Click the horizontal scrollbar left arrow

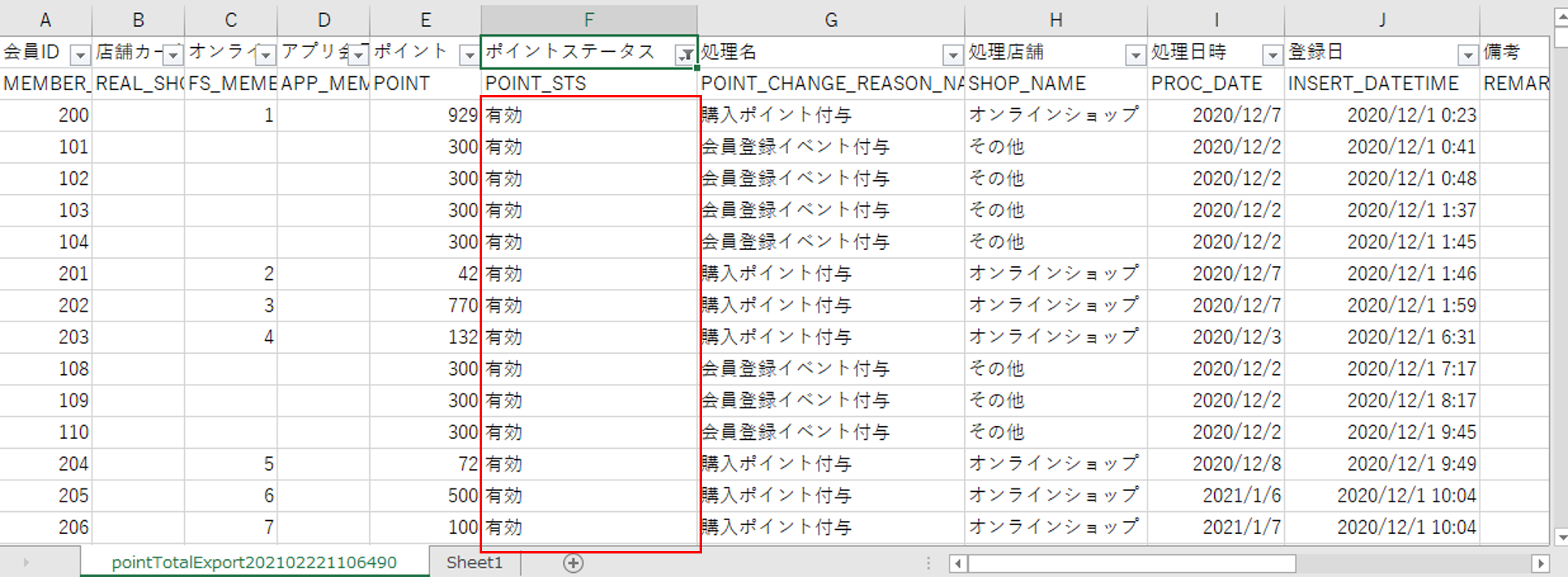pyautogui.click(x=958, y=563)
